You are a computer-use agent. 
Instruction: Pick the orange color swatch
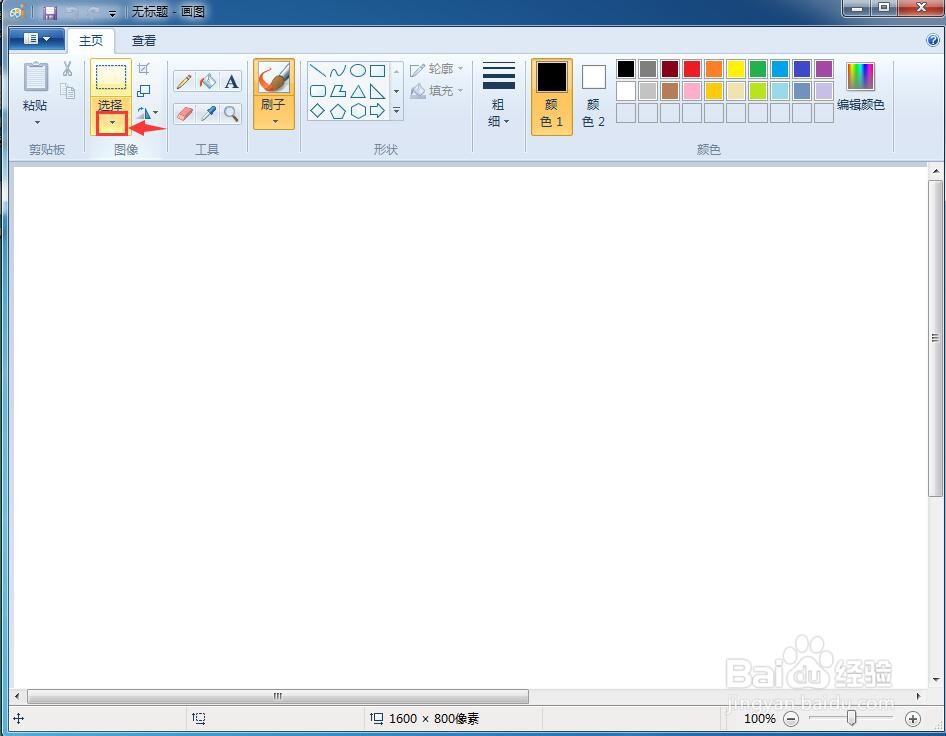click(714, 69)
